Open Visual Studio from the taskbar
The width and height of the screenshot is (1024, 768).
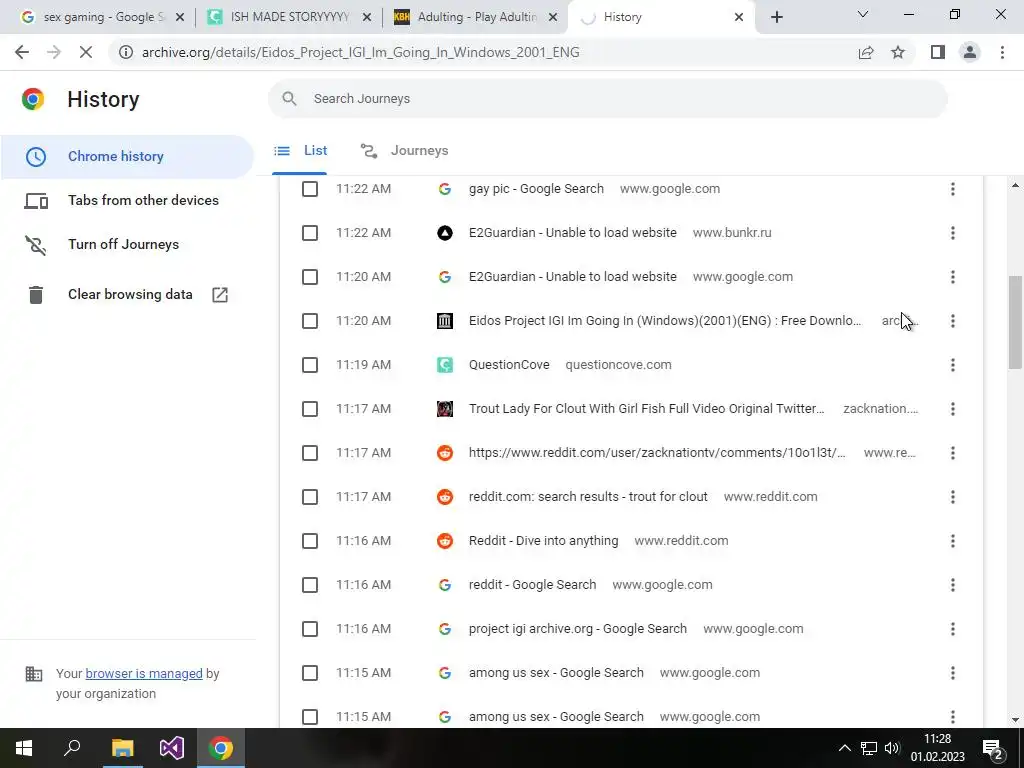171,748
